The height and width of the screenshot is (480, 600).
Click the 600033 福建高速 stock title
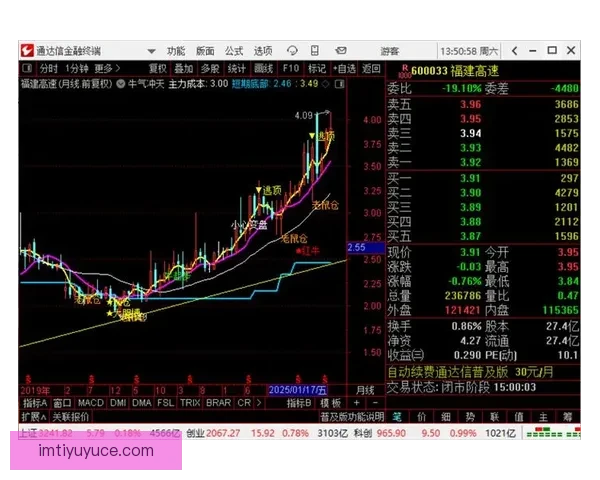(x=455, y=71)
